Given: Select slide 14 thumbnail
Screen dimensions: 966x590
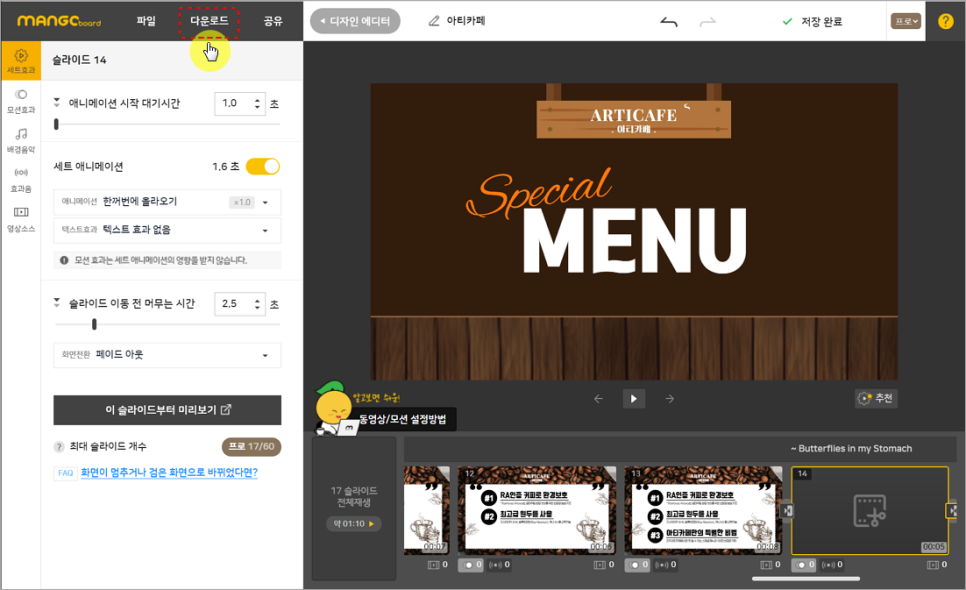Looking at the screenshot, I should (869, 511).
